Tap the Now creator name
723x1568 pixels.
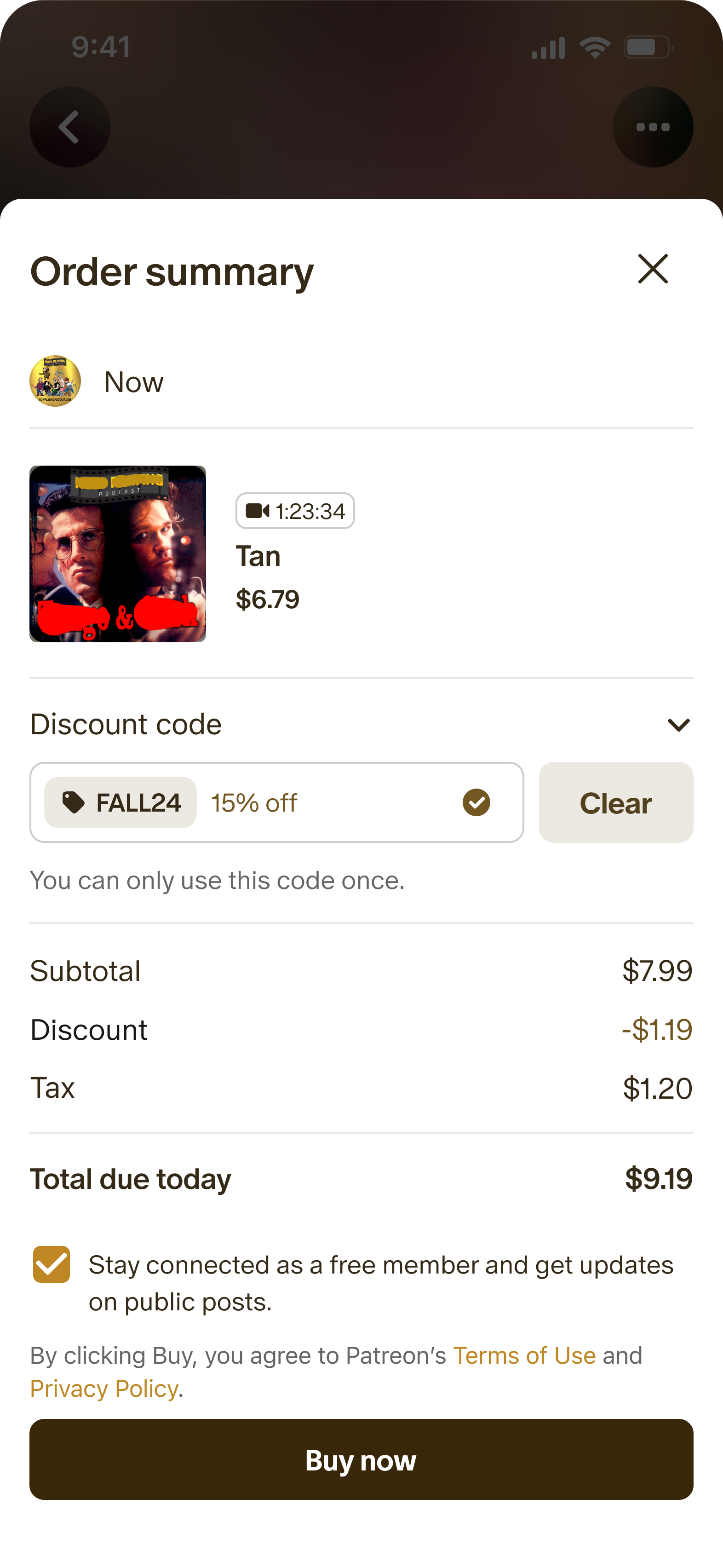134,382
